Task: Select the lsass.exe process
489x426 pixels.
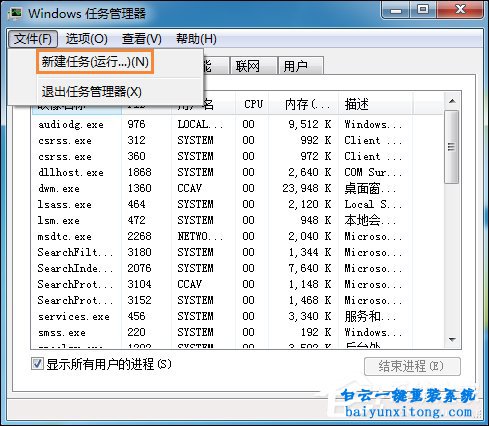Action: pyautogui.click(x=238, y=204)
